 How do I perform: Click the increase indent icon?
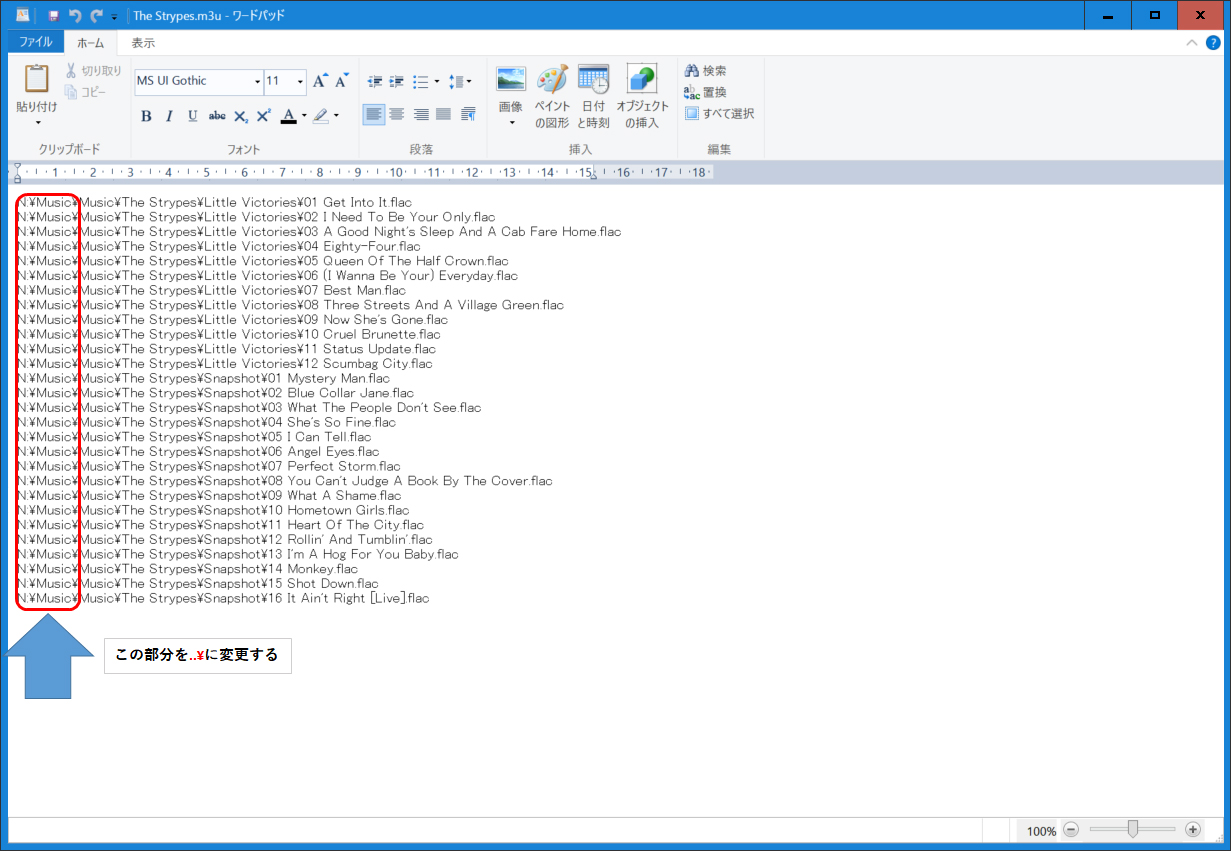click(x=397, y=81)
